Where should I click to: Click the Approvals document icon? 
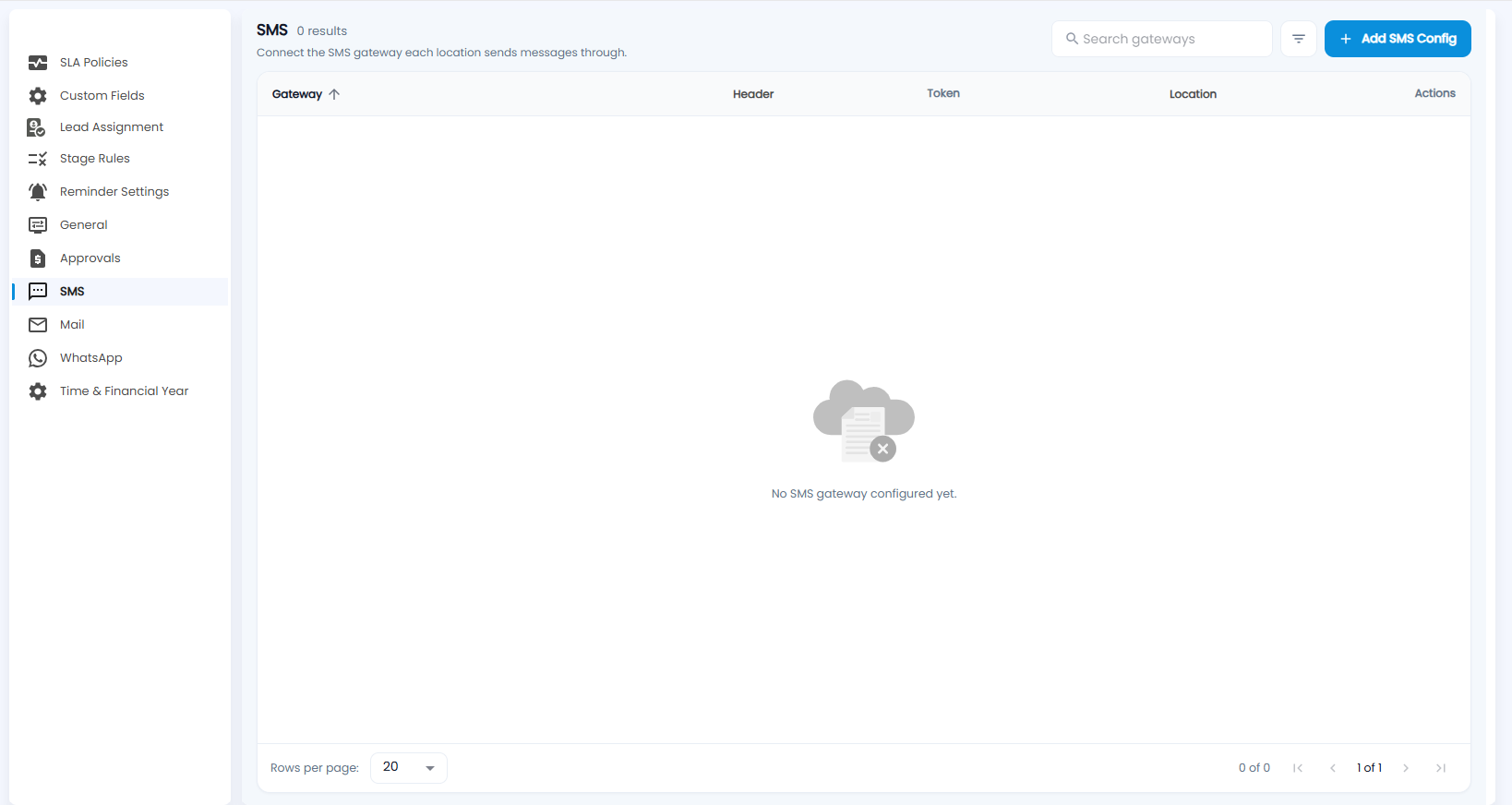pos(38,258)
